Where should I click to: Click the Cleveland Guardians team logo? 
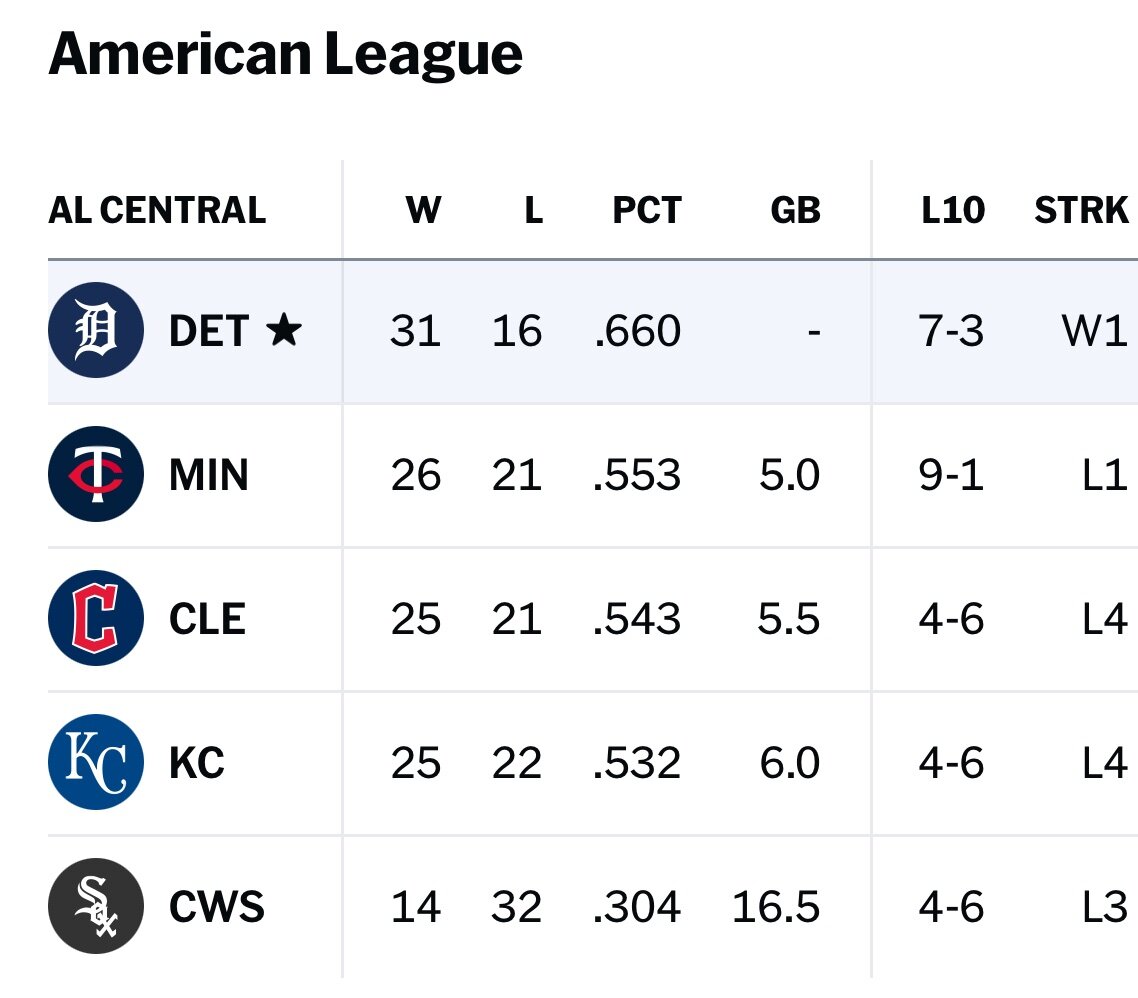[97, 619]
